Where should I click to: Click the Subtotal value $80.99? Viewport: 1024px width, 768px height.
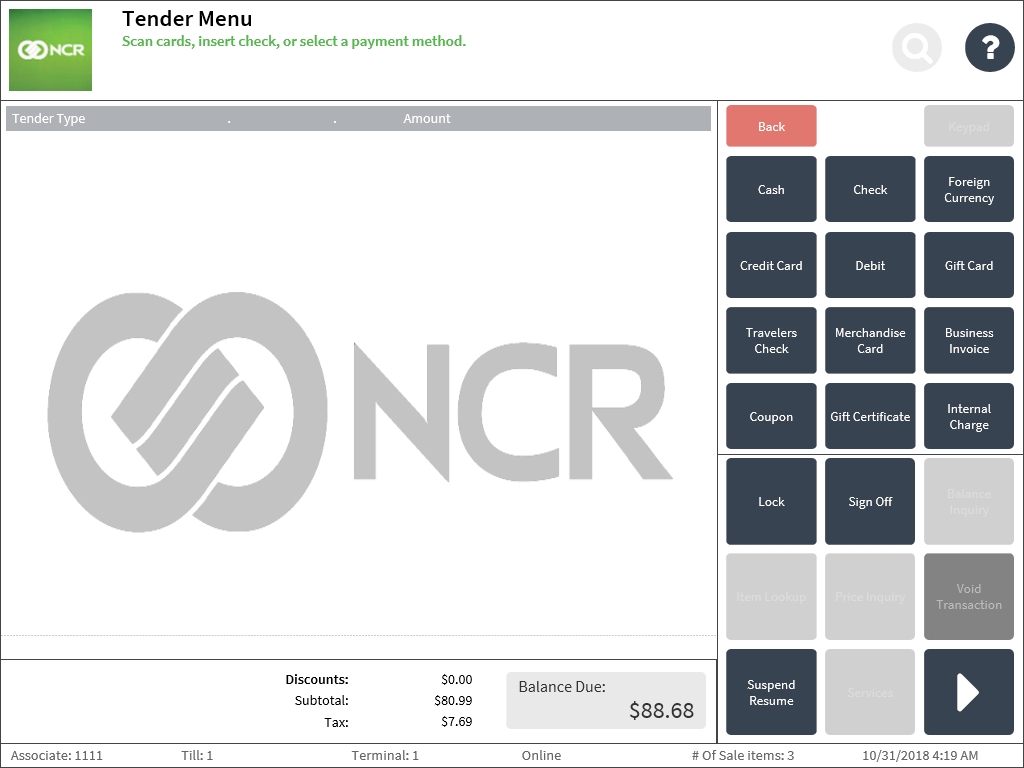(x=453, y=701)
